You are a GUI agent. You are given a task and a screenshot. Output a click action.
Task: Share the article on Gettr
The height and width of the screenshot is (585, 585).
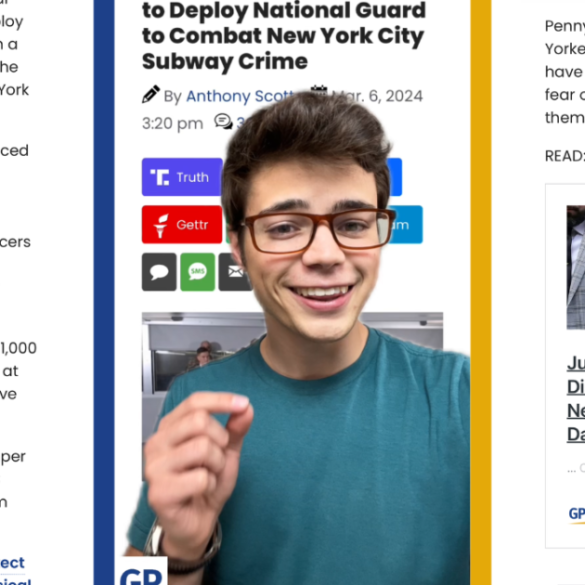[182, 224]
